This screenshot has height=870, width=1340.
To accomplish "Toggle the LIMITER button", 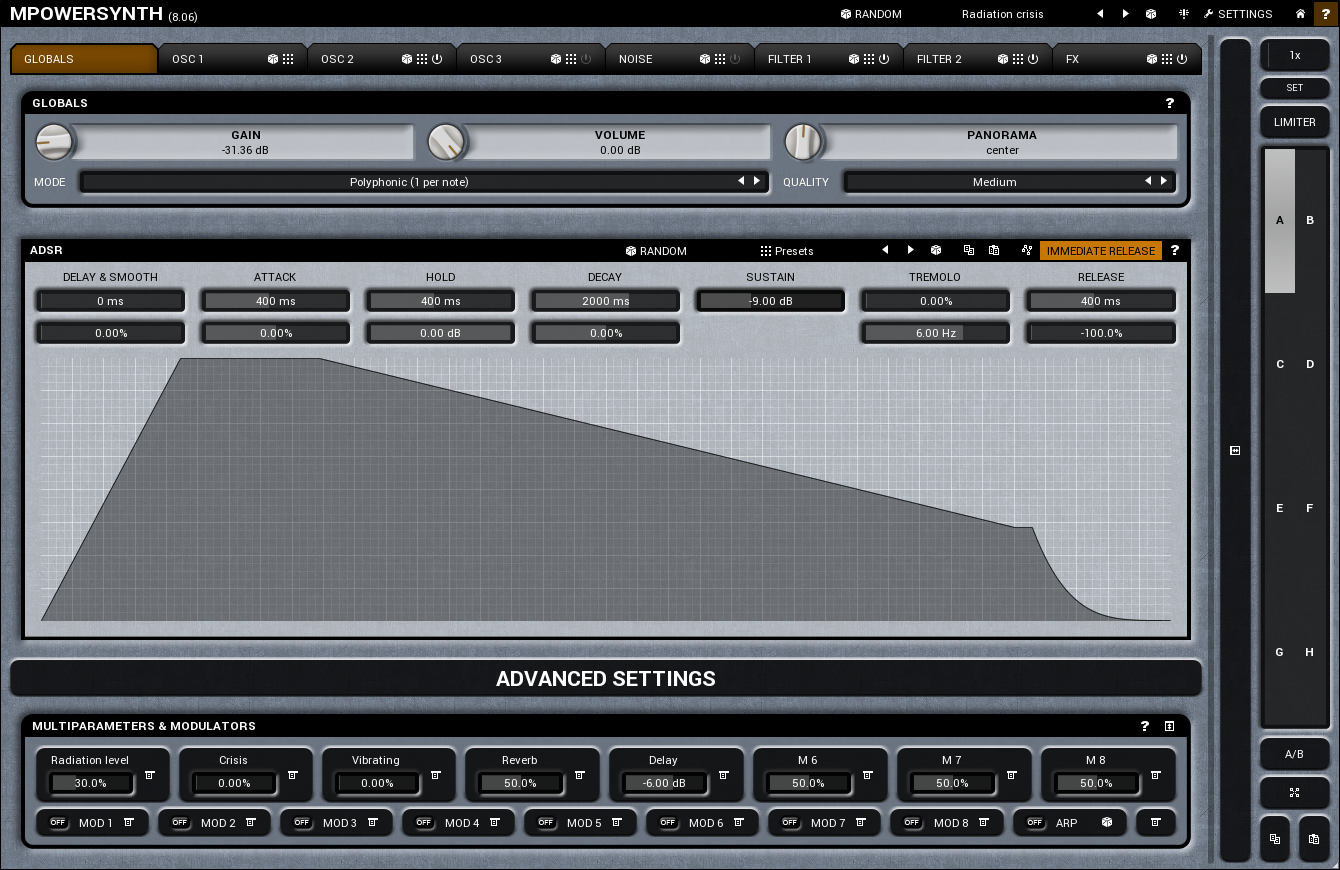I will coord(1294,122).
